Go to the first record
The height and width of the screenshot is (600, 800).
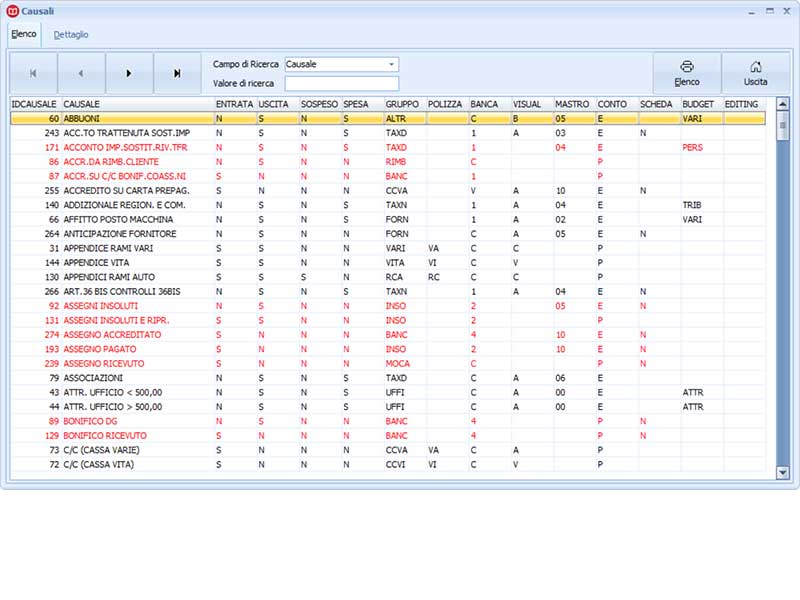[x=33, y=73]
